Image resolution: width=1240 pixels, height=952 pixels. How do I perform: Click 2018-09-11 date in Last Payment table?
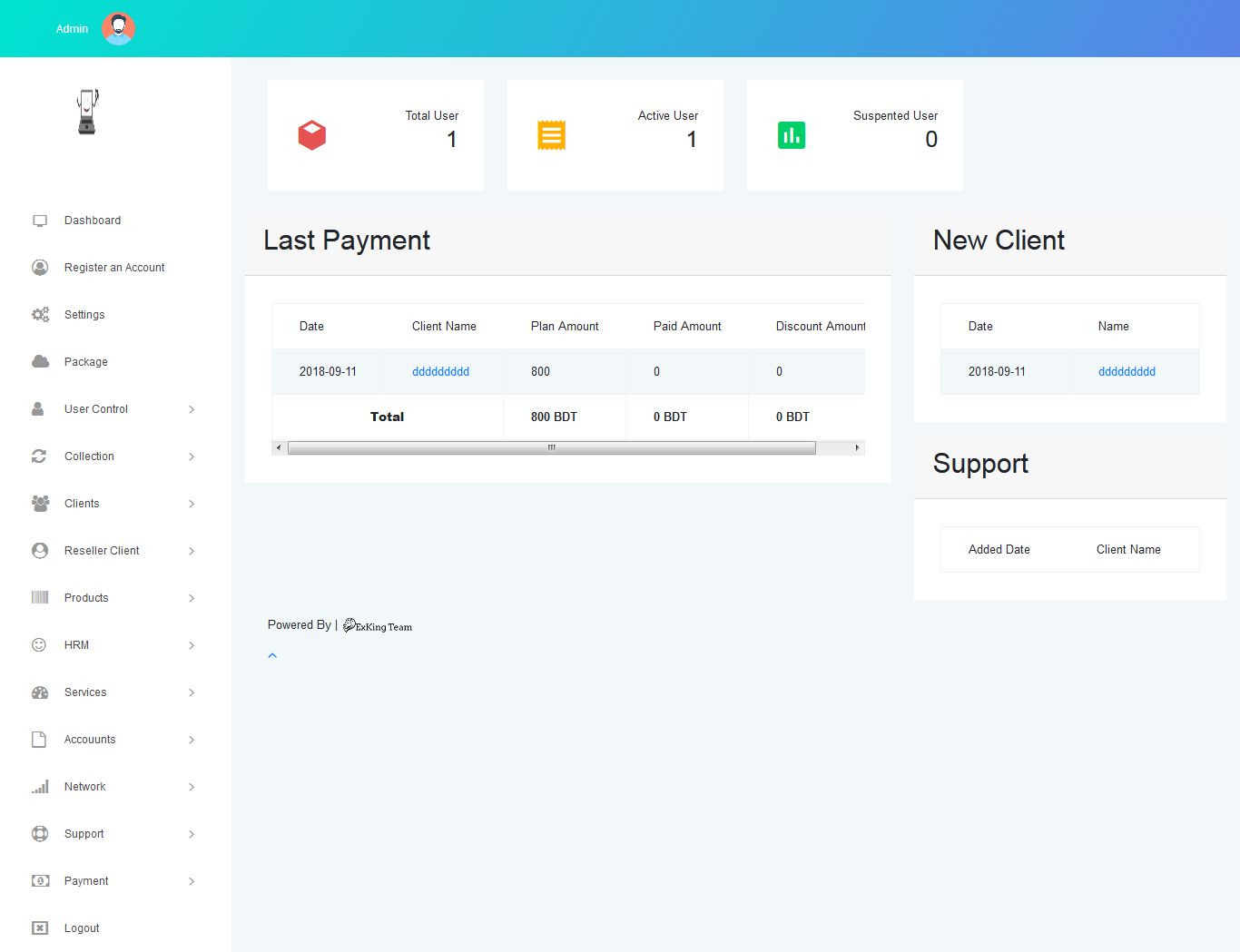click(328, 371)
